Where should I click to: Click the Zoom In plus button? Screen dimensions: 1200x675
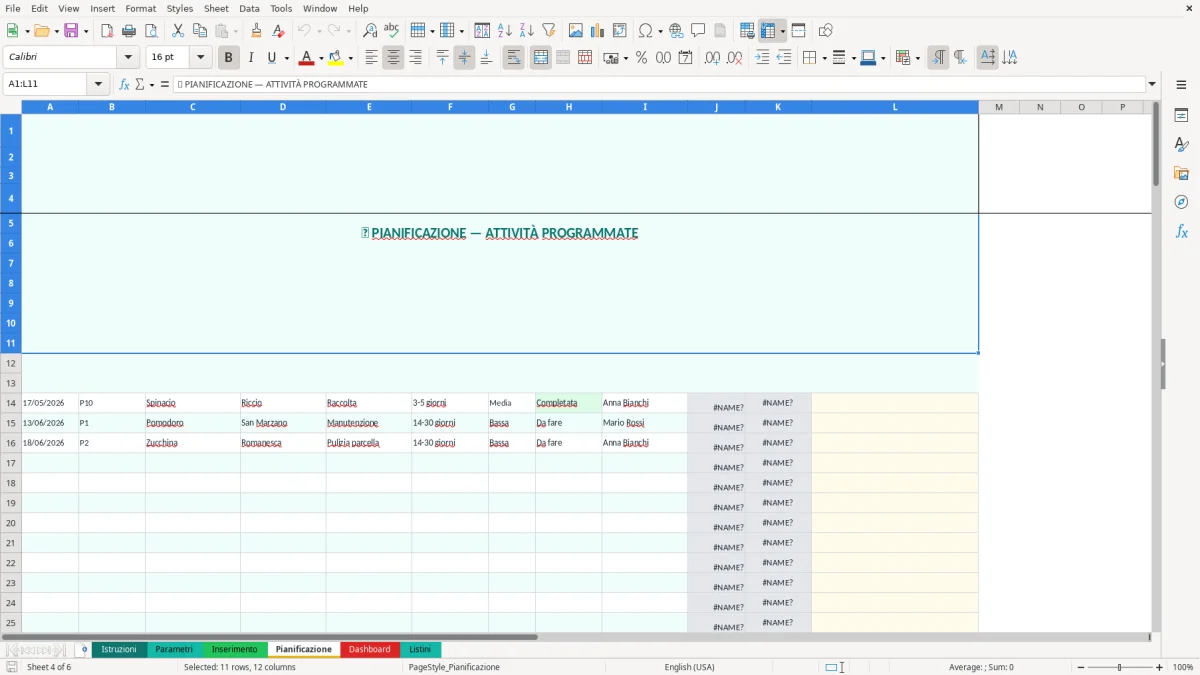(1160, 667)
